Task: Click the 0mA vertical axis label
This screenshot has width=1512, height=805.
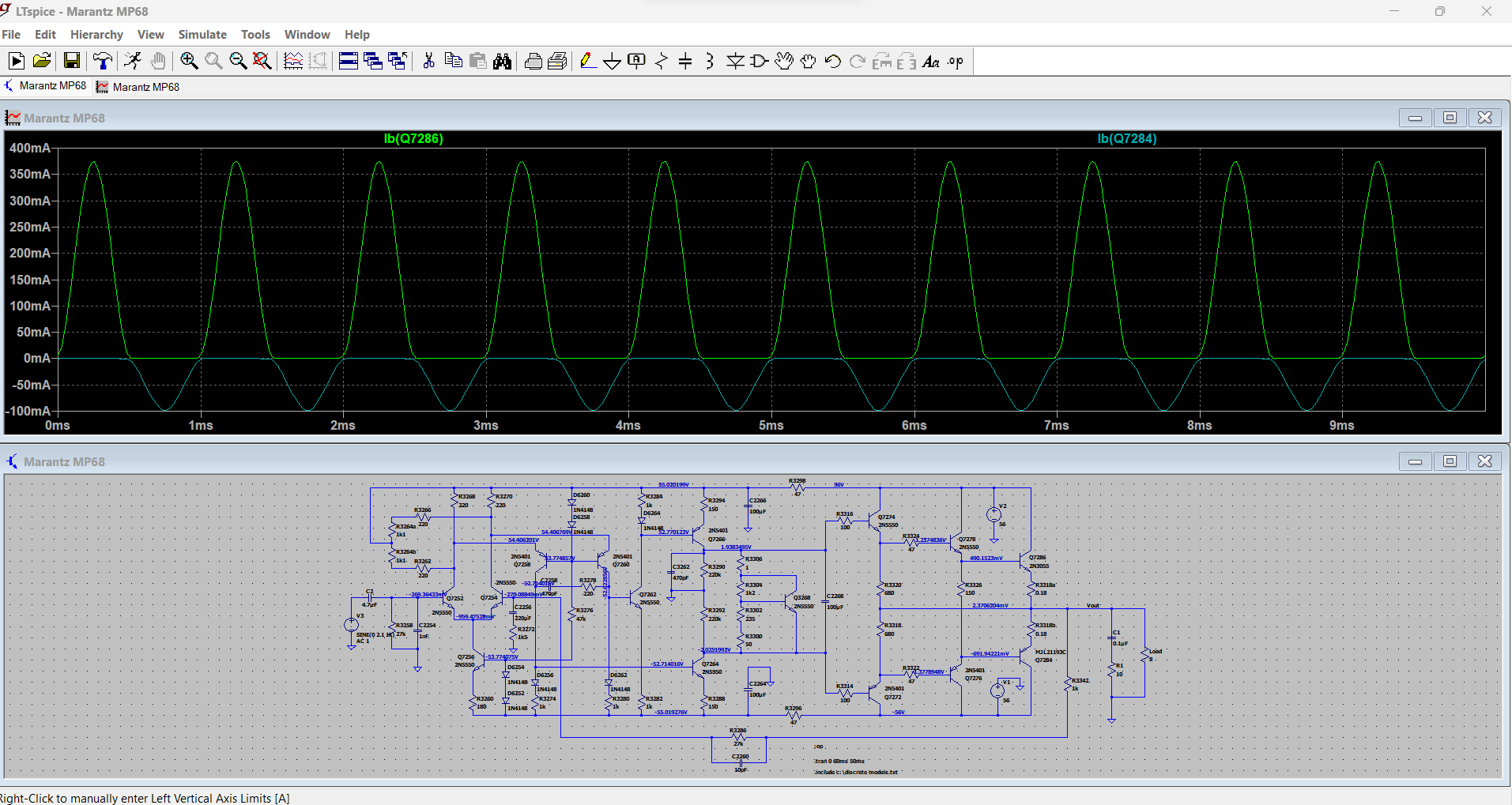Action: click(x=37, y=359)
